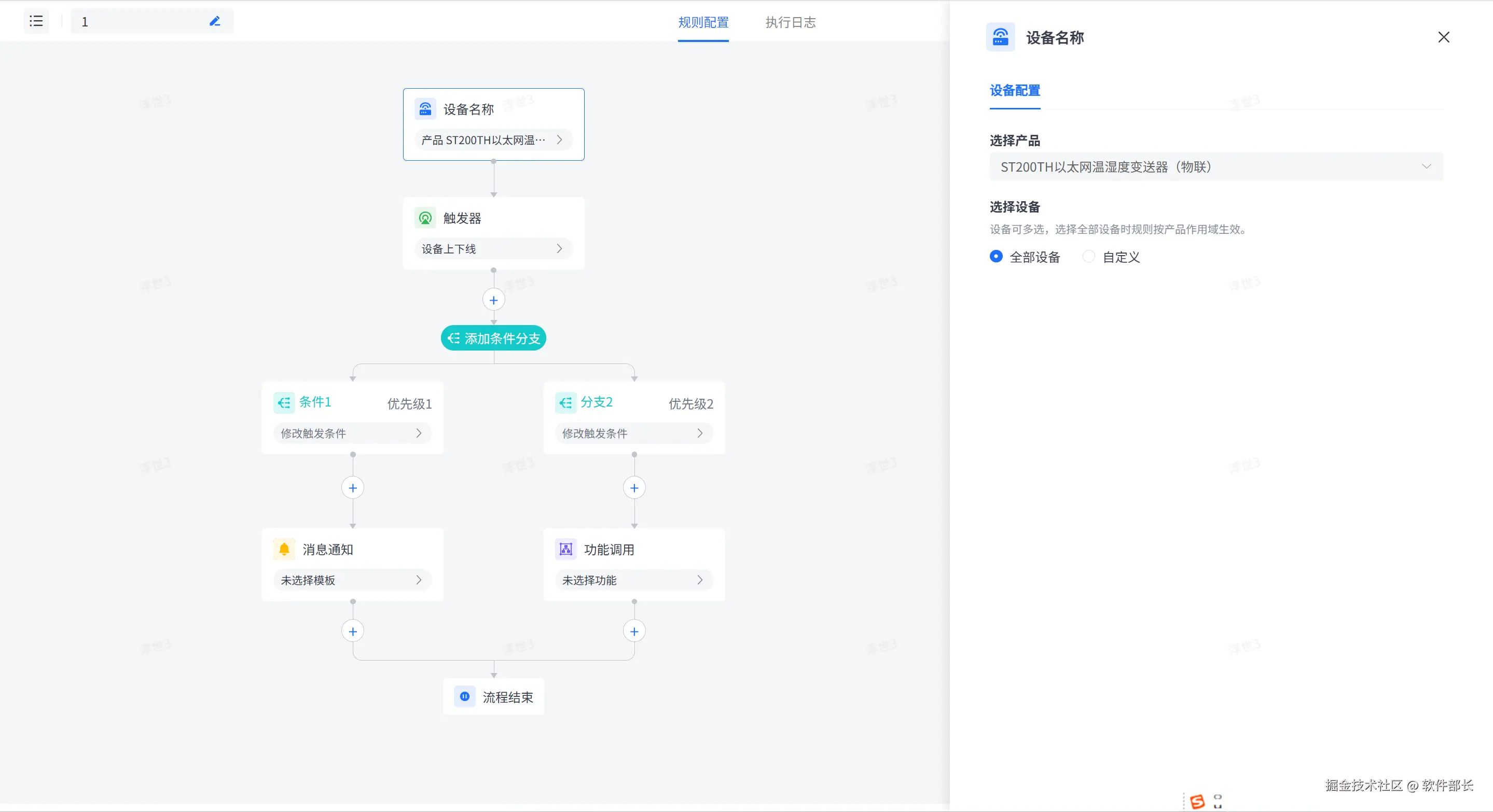Viewport: 1493px width, 812px height.
Task: Select the 全部设备 radio option
Action: (x=996, y=257)
